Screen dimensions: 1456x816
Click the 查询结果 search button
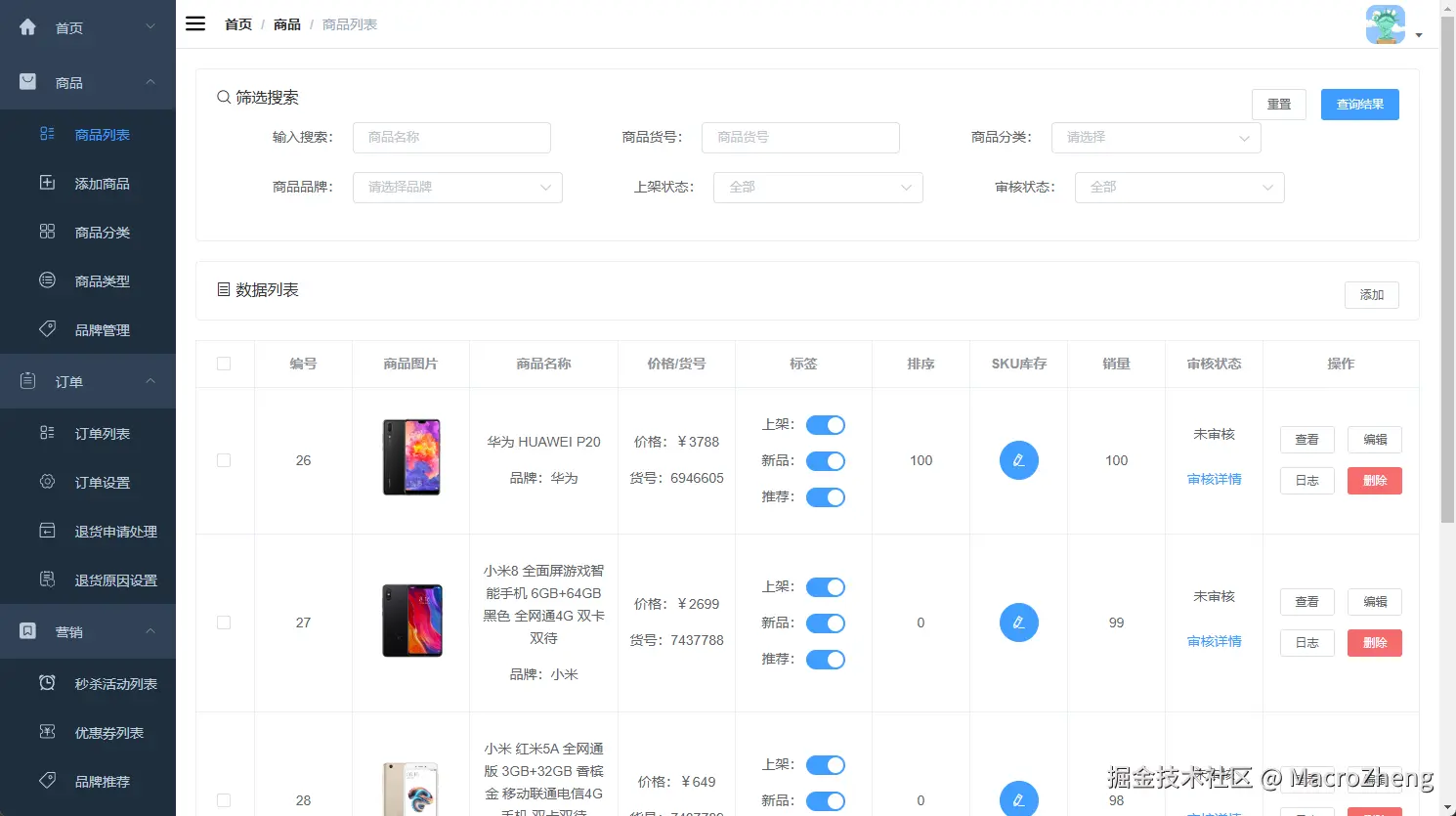1359,105
